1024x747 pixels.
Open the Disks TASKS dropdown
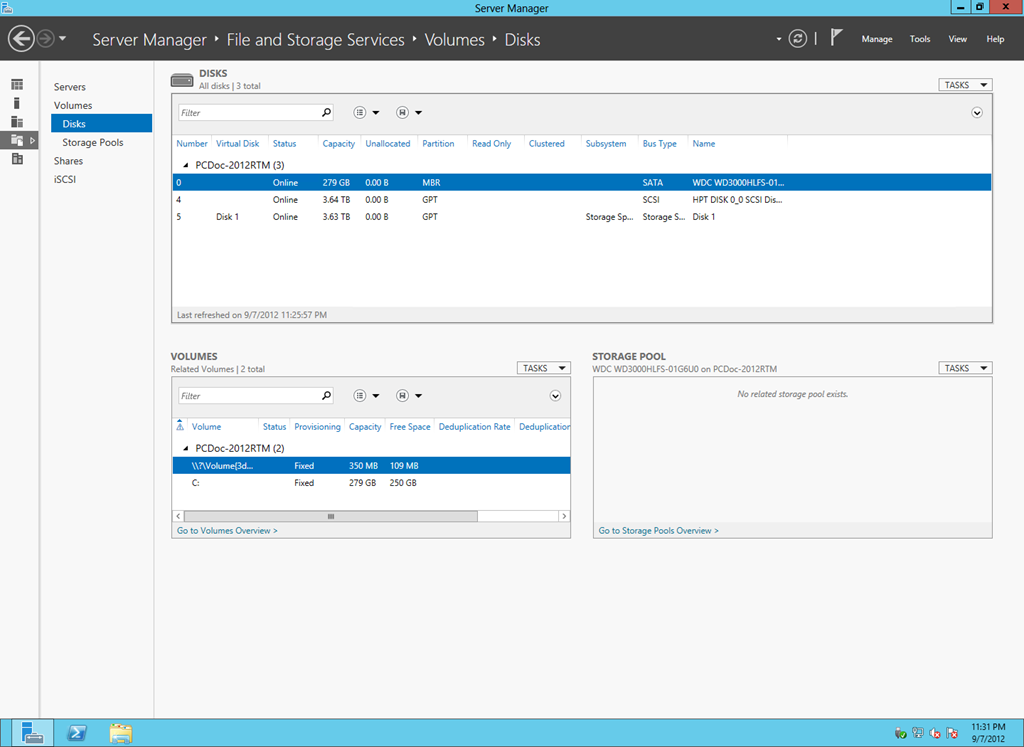[x=965, y=85]
